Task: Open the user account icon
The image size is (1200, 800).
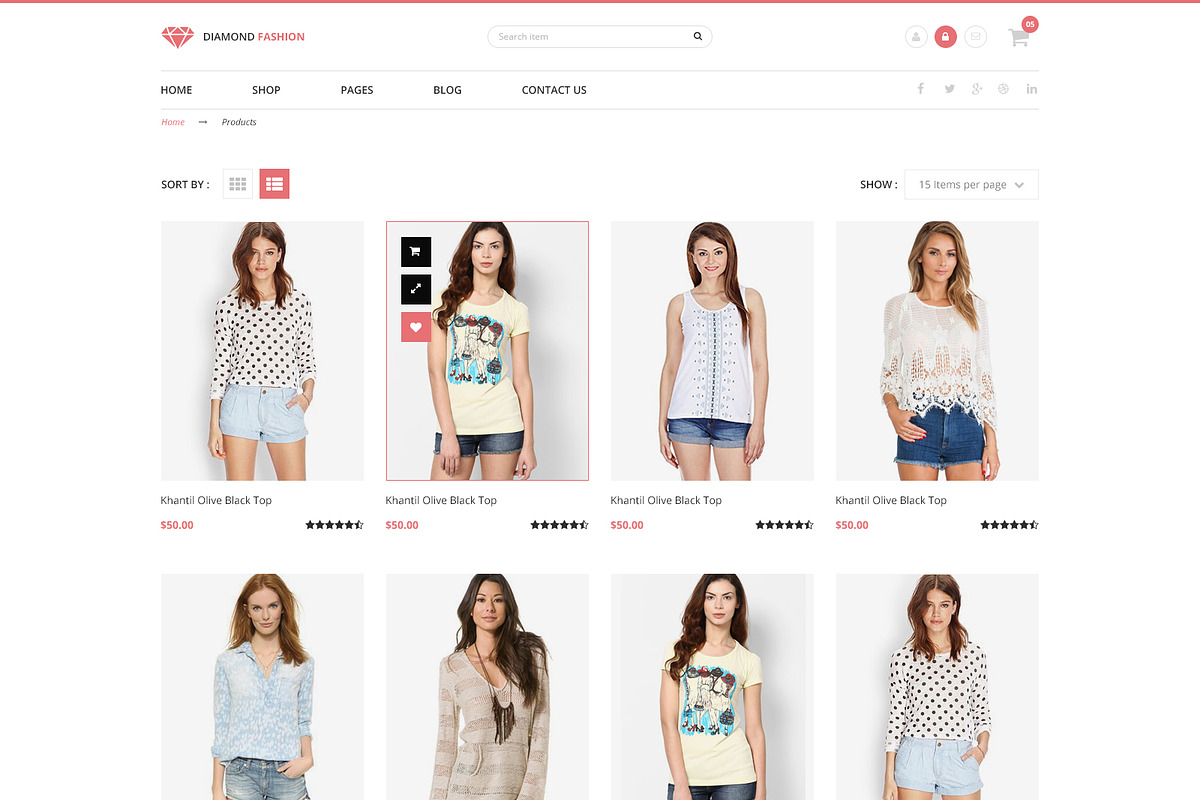Action: [915, 37]
